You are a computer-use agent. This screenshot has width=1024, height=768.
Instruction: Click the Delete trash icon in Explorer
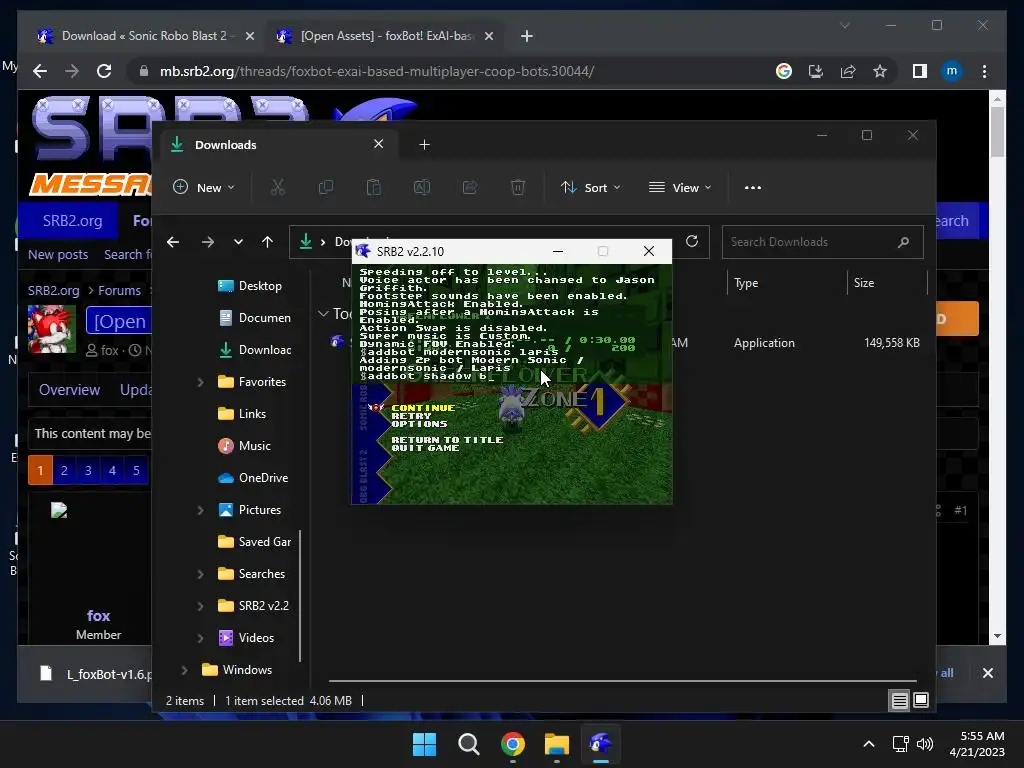[x=518, y=187]
